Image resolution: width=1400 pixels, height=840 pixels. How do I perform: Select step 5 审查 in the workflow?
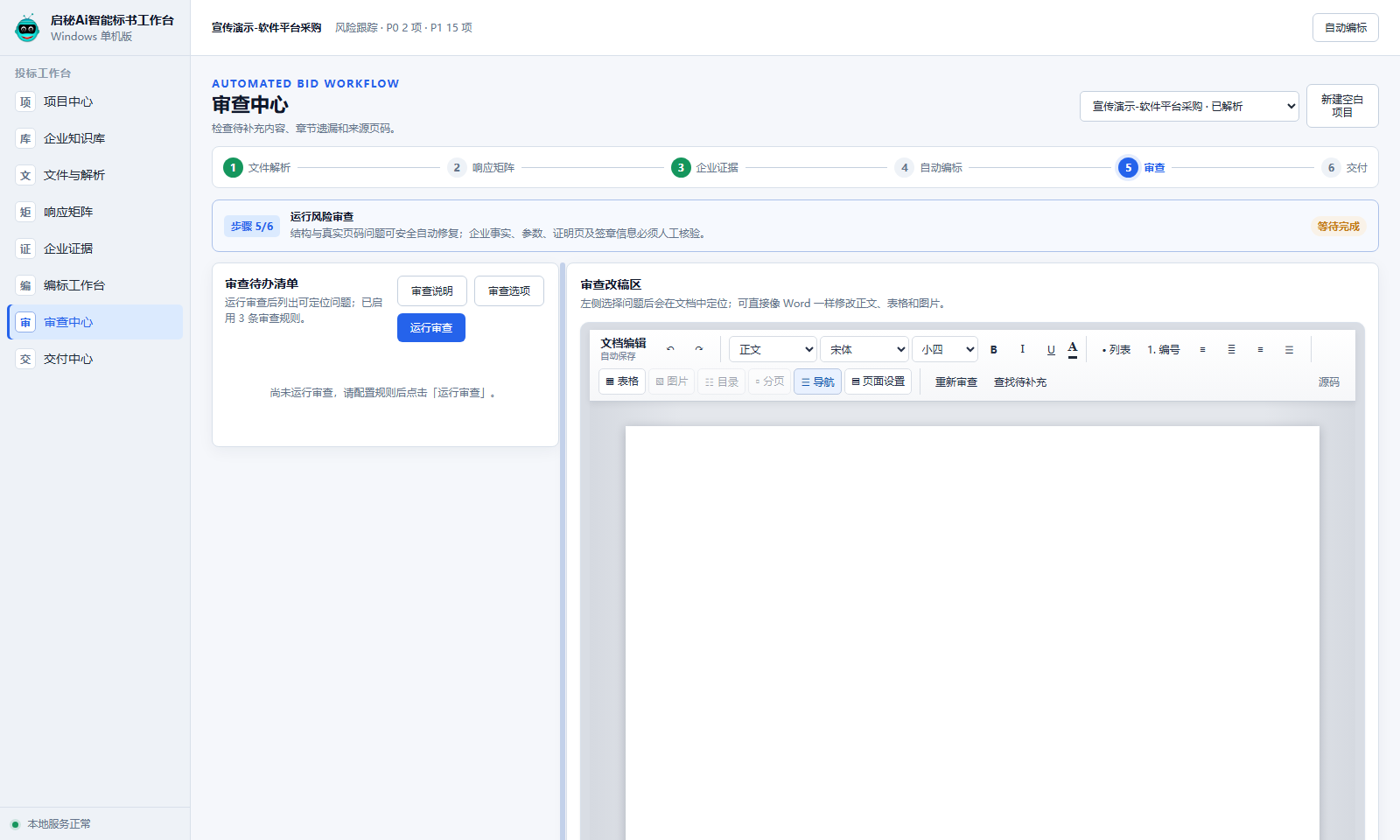click(x=1142, y=167)
